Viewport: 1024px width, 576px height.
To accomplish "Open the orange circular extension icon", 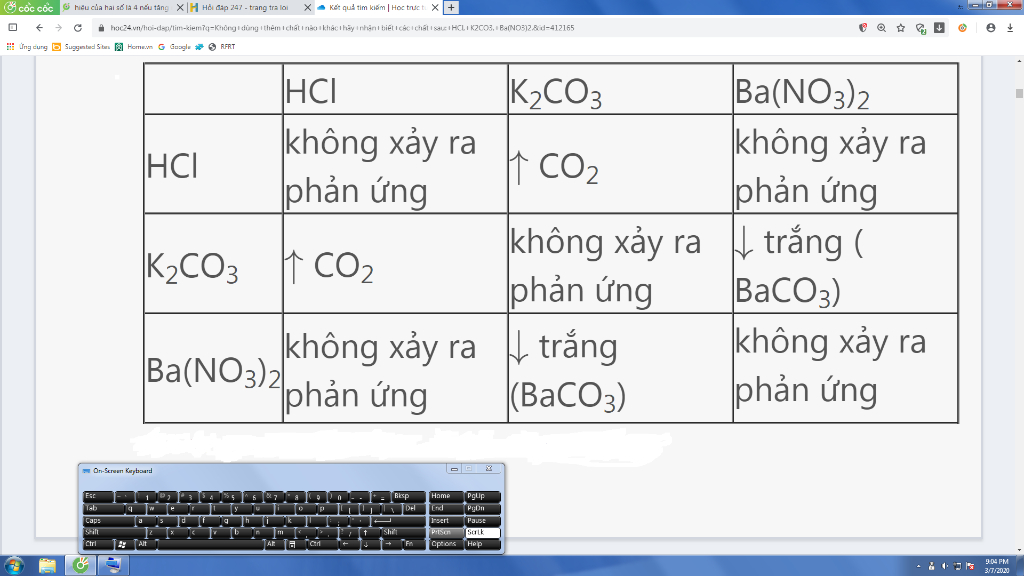I will pos(962,28).
